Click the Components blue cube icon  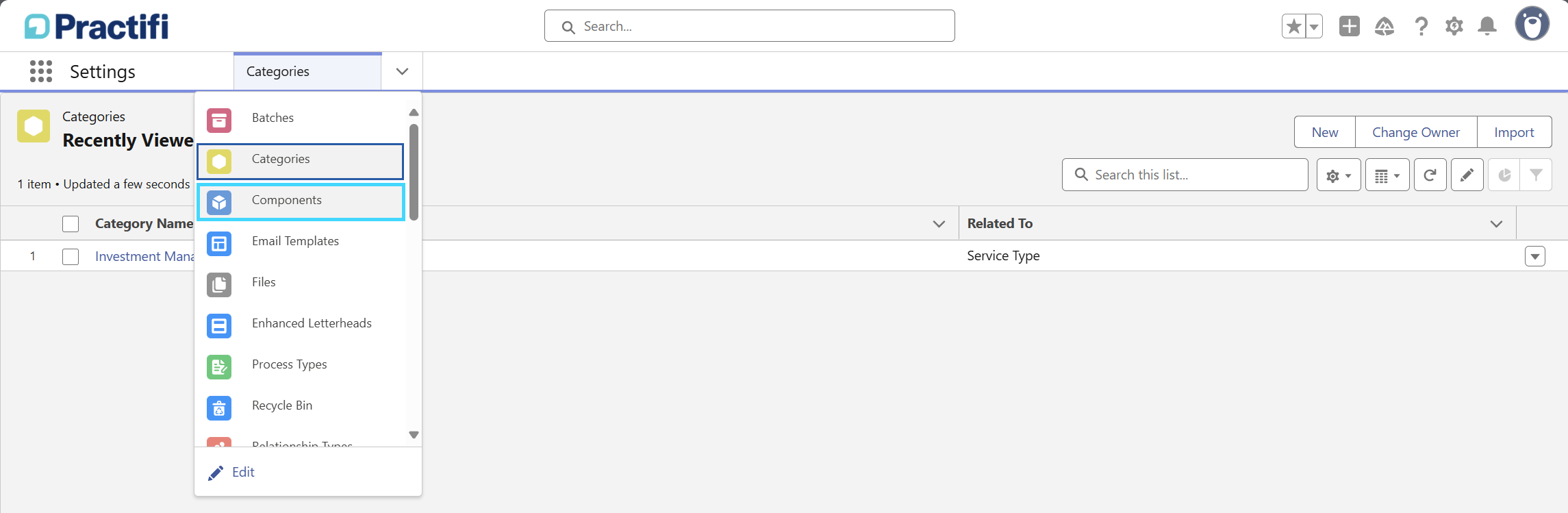click(x=219, y=203)
